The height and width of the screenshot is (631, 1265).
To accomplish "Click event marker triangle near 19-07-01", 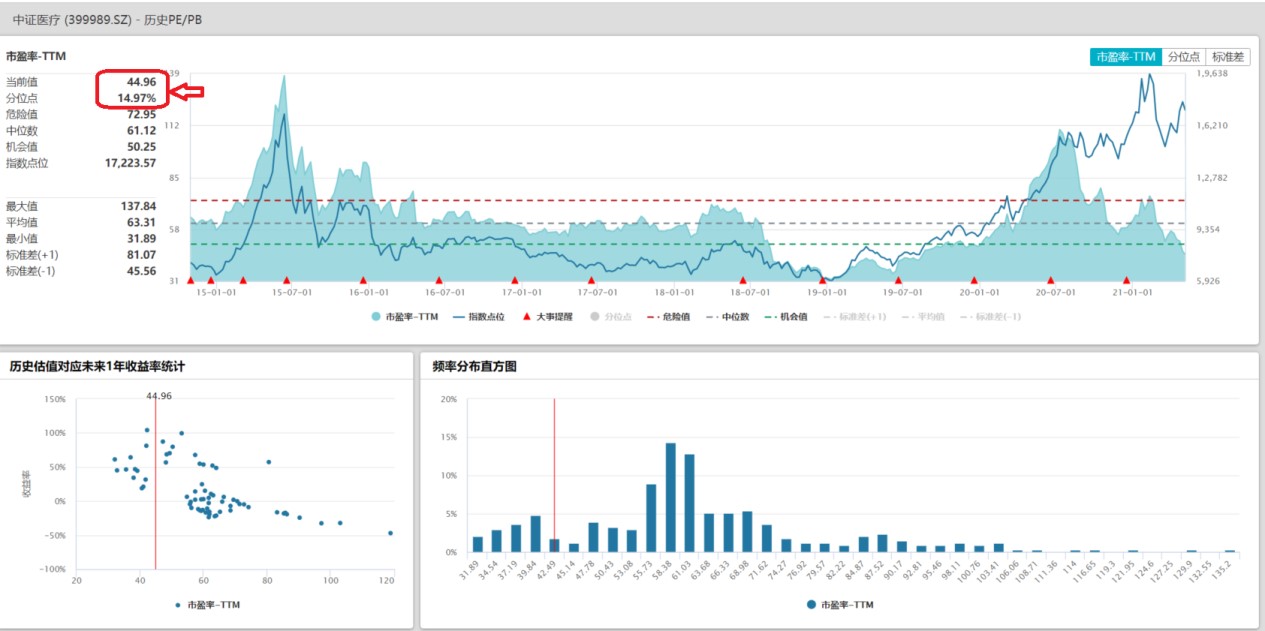I will tap(898, 281).
